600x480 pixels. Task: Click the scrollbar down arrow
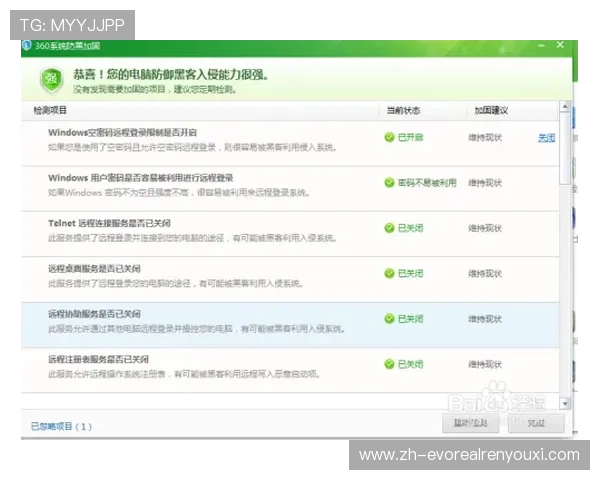point(565,403)
